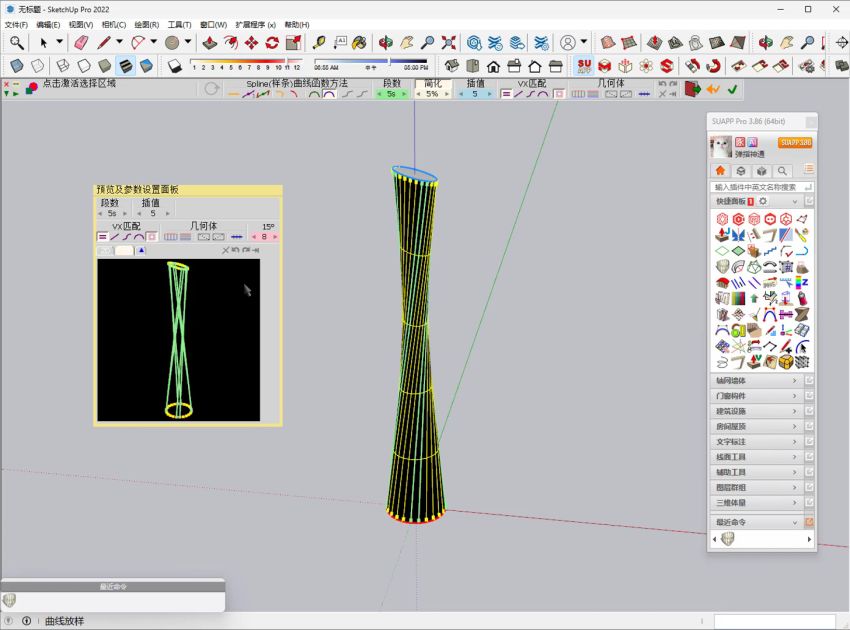Screen dimensions: 850x630
Task: Click the 3D preview thumbnail in parameter panel
Action: (x=179, y=340)
